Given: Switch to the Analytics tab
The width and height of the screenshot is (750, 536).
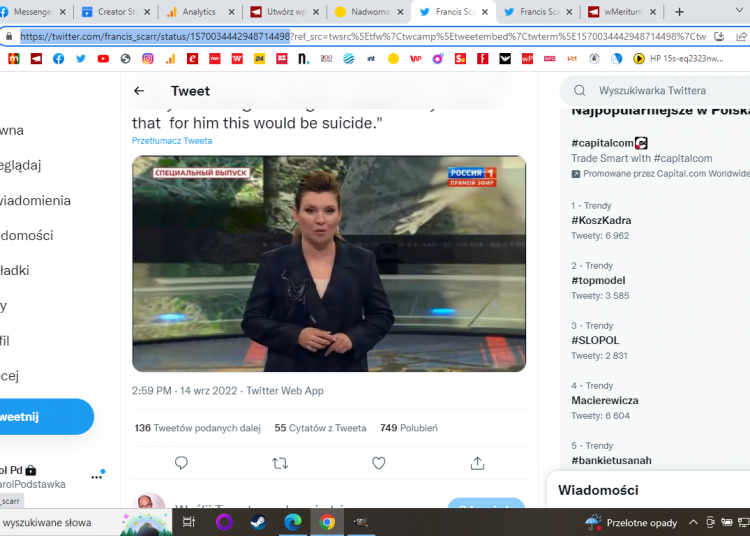Looking at the screenshot, I should pos(196,12).
